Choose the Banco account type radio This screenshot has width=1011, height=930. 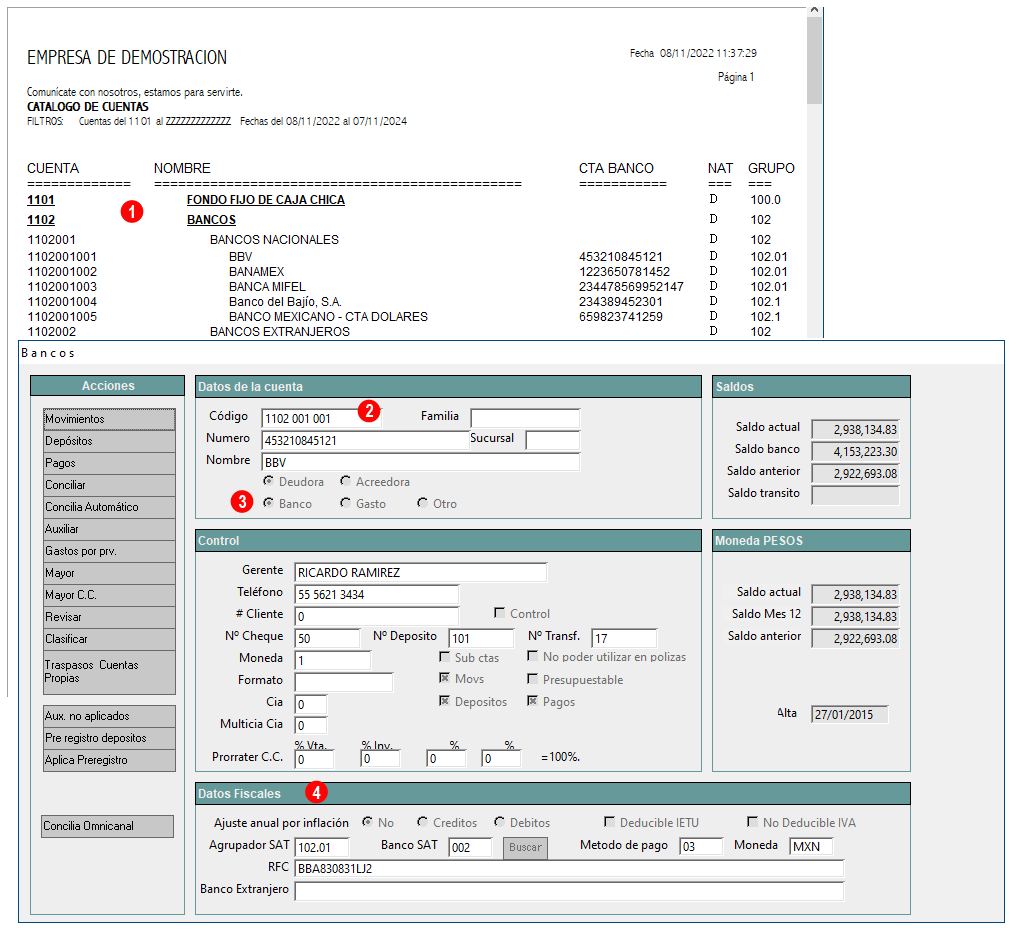(x=269, y=503)
